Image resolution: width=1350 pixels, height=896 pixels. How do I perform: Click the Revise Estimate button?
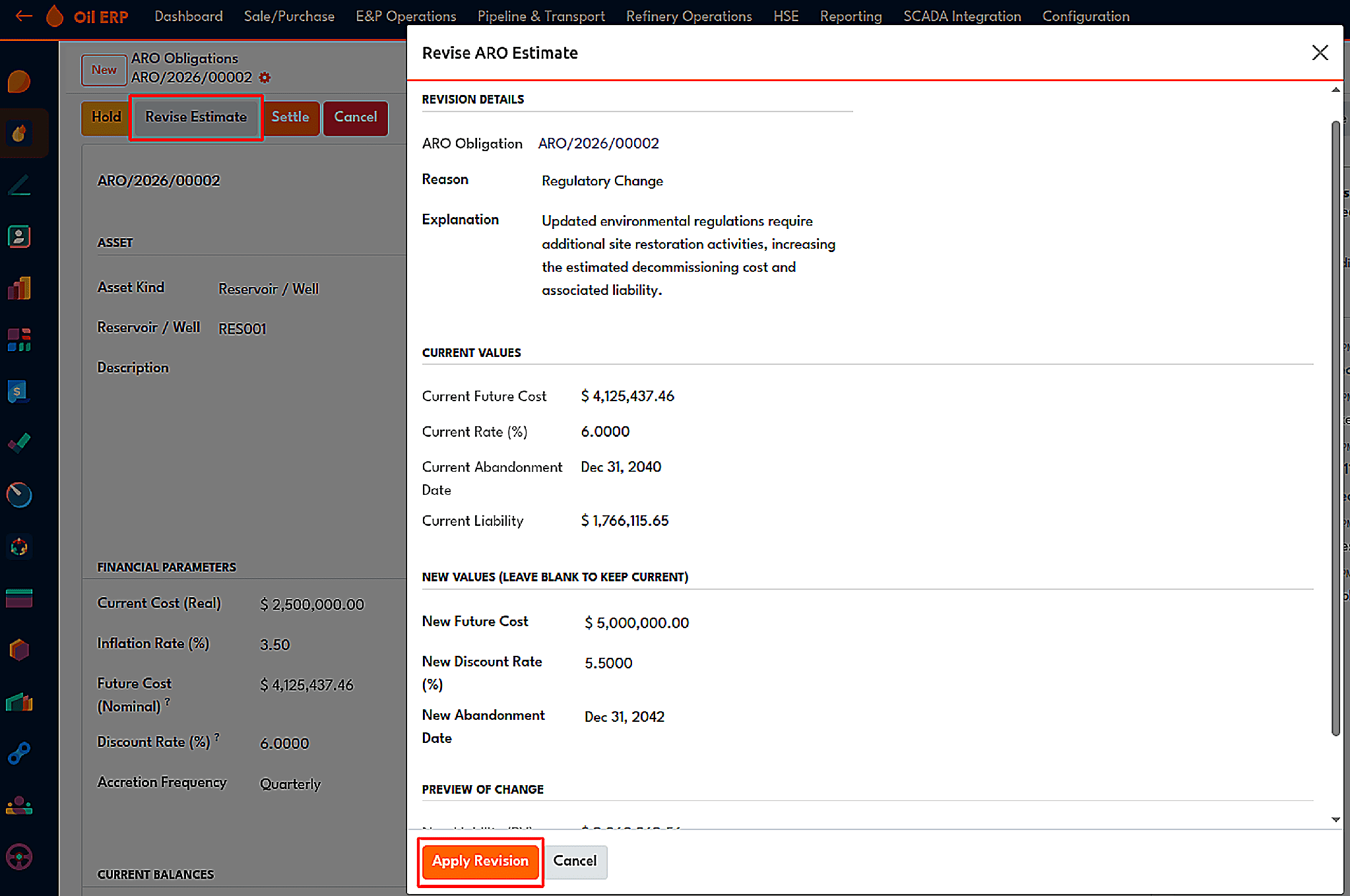click(196, 117)
